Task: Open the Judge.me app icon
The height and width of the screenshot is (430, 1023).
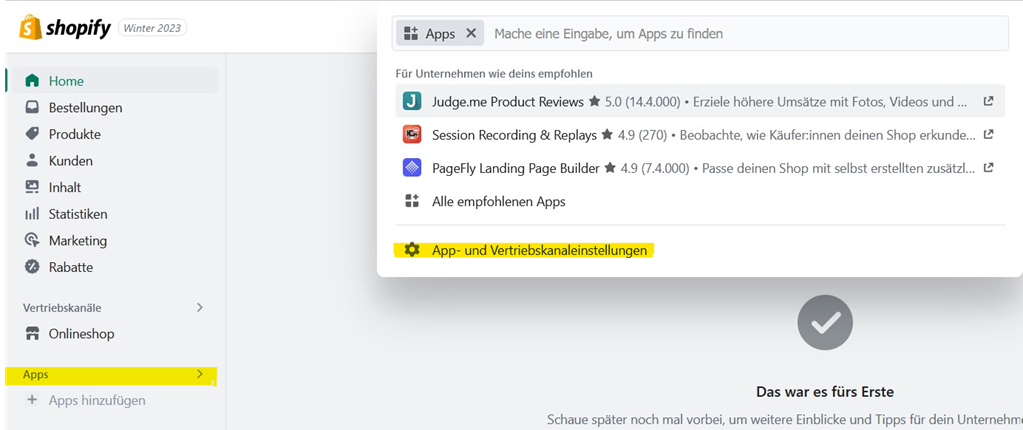Action: (412, 101)
